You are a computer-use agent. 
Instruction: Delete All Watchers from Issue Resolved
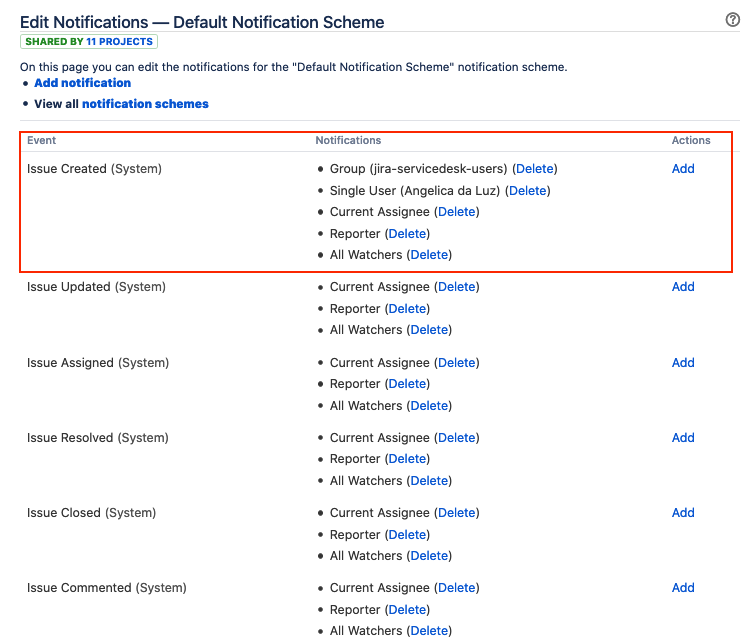point(429,481)
